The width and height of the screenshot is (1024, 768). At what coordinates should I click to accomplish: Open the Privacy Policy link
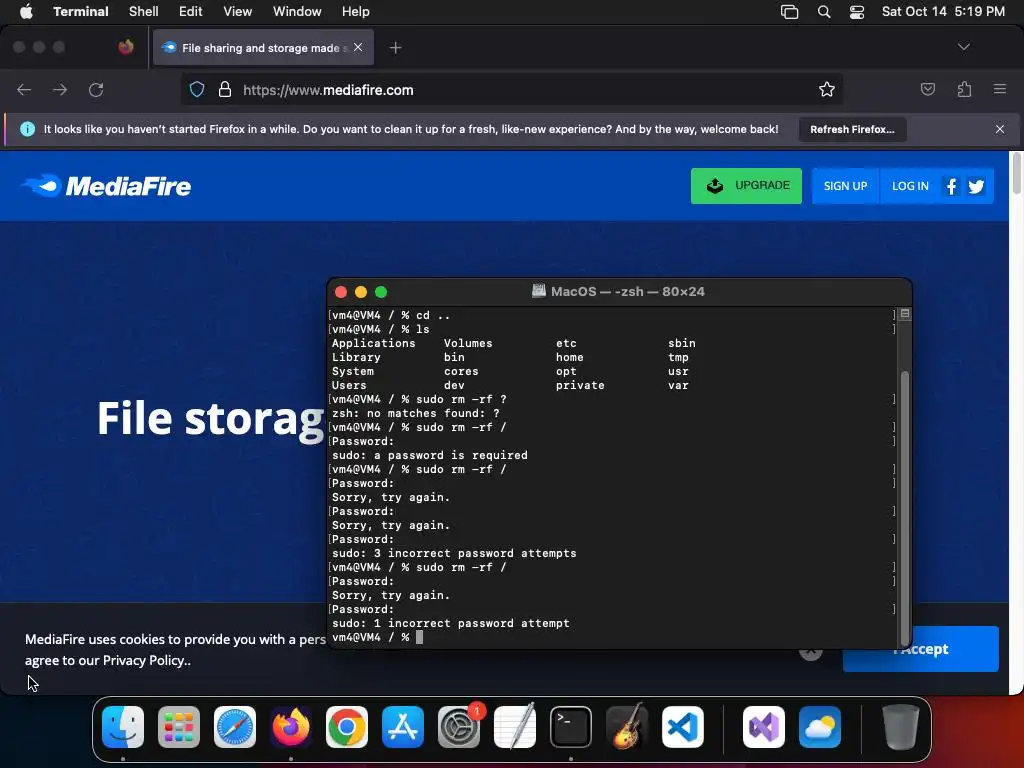[x=146, y=660]
